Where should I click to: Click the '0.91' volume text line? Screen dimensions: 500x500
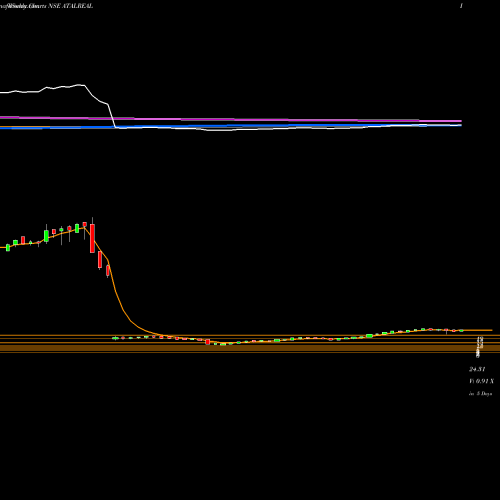pyautogui.click(x=482, y=381)
